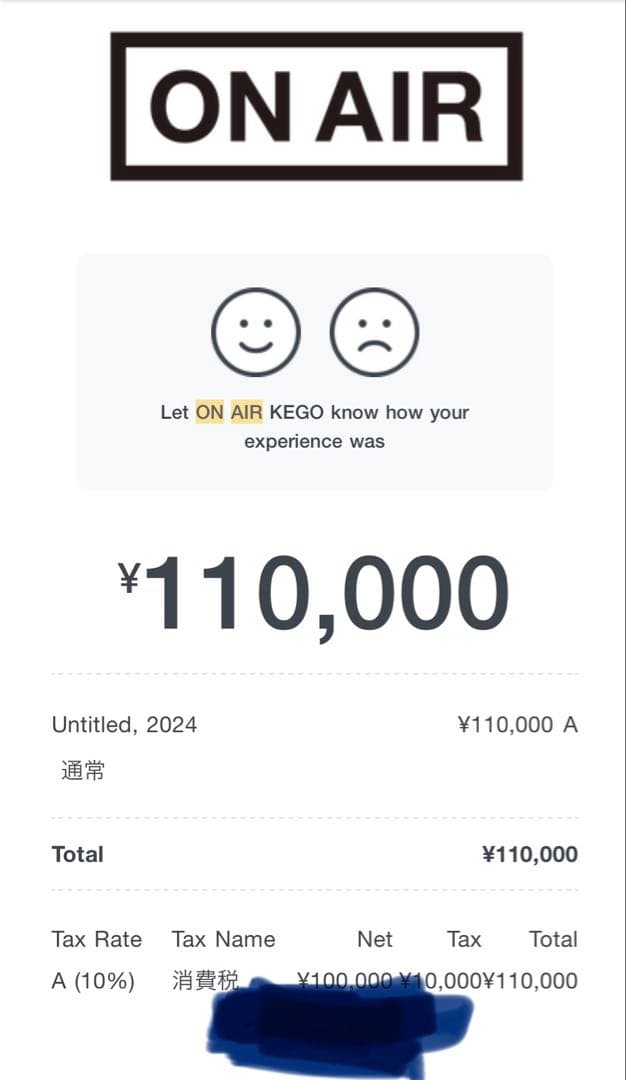Click the "Tax Rate" column header
The height and width of the screenshot is (1080, 626).
click(97, 939)
